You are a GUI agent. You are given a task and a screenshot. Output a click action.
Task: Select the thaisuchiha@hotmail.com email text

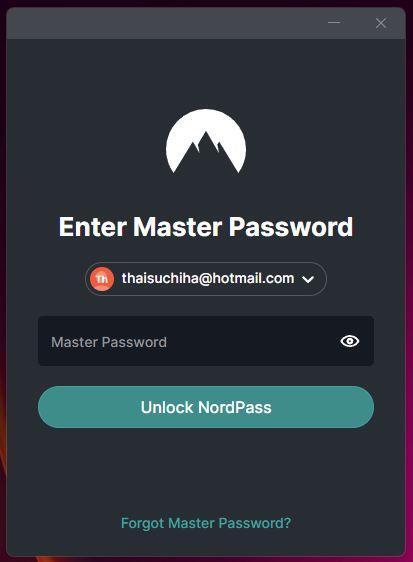tap(208, 278)
